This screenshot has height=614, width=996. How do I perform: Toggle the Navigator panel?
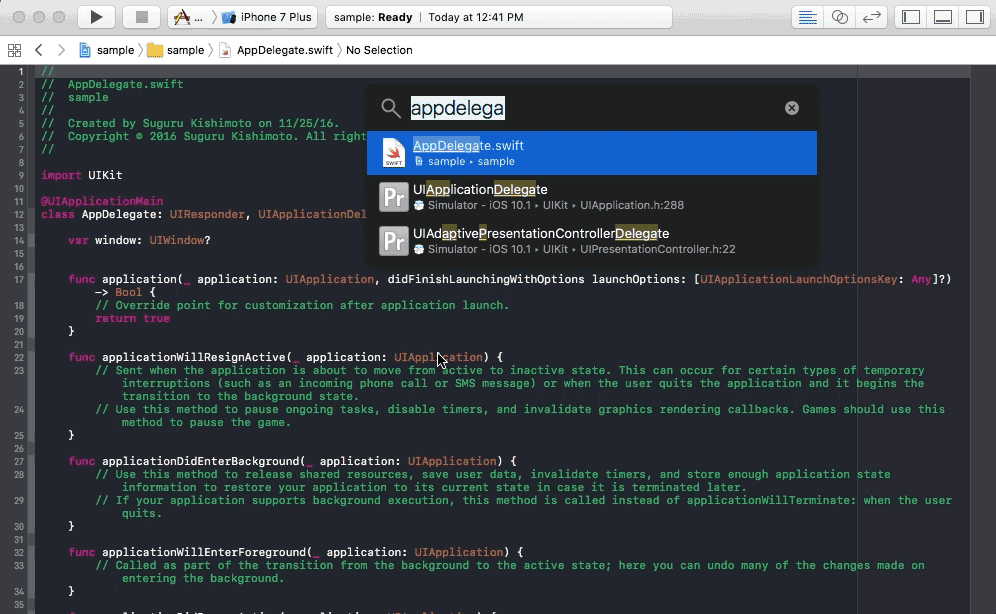[911, 17]
